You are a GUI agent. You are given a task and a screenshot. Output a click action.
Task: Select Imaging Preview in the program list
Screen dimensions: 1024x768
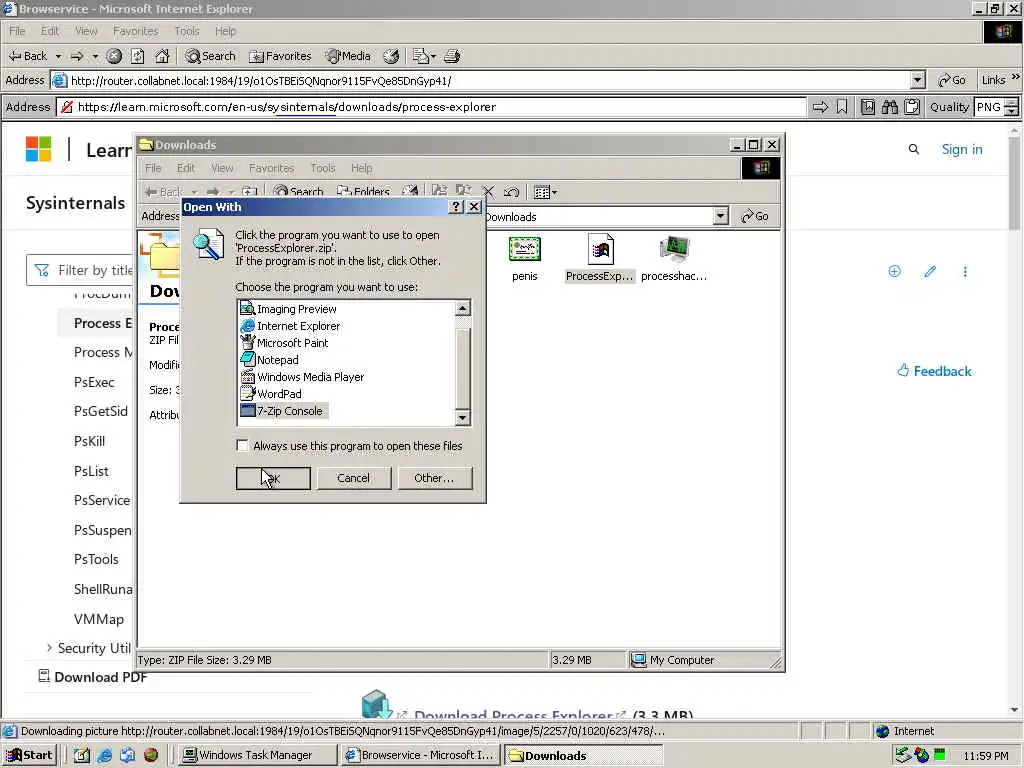click(x=289, y=309)
